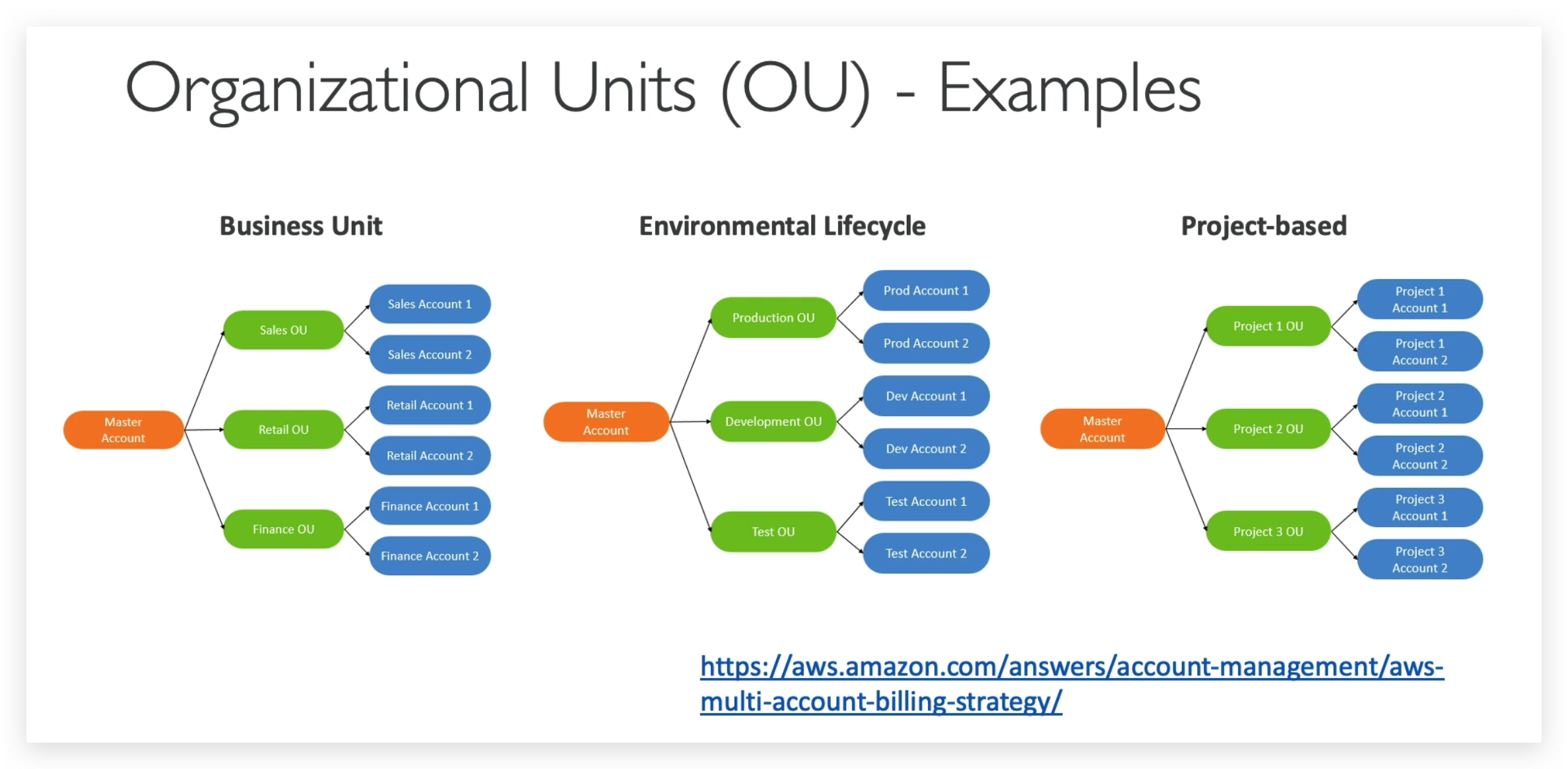Screen dimensions: 1568x769
Task: Click the Project 3 Account 1 box
Action: coord(1420,507)
